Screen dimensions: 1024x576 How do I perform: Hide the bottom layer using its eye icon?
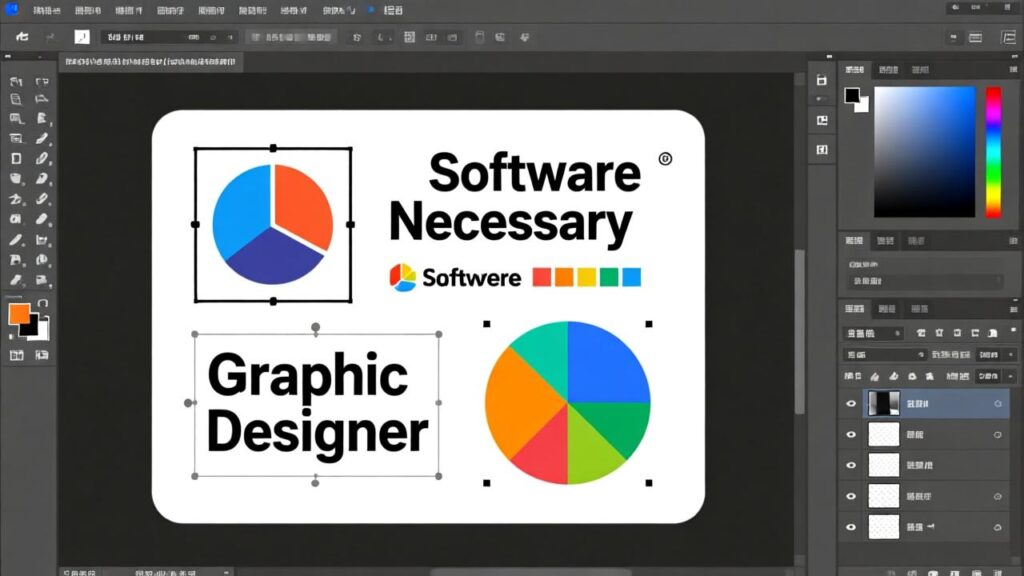[852, 526]
